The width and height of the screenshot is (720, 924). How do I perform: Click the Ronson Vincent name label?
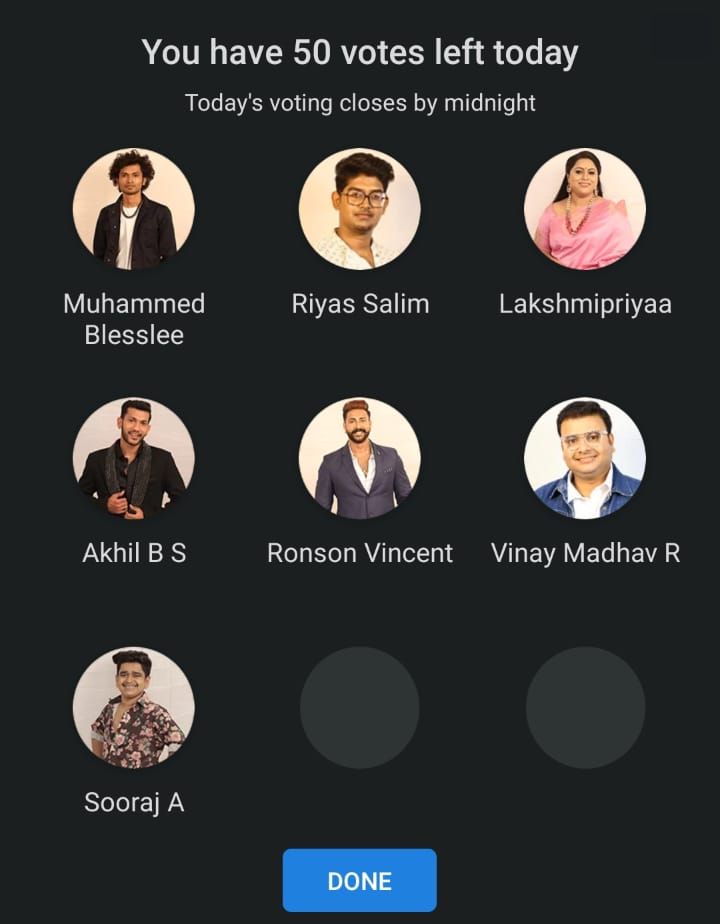pos(360,553)
